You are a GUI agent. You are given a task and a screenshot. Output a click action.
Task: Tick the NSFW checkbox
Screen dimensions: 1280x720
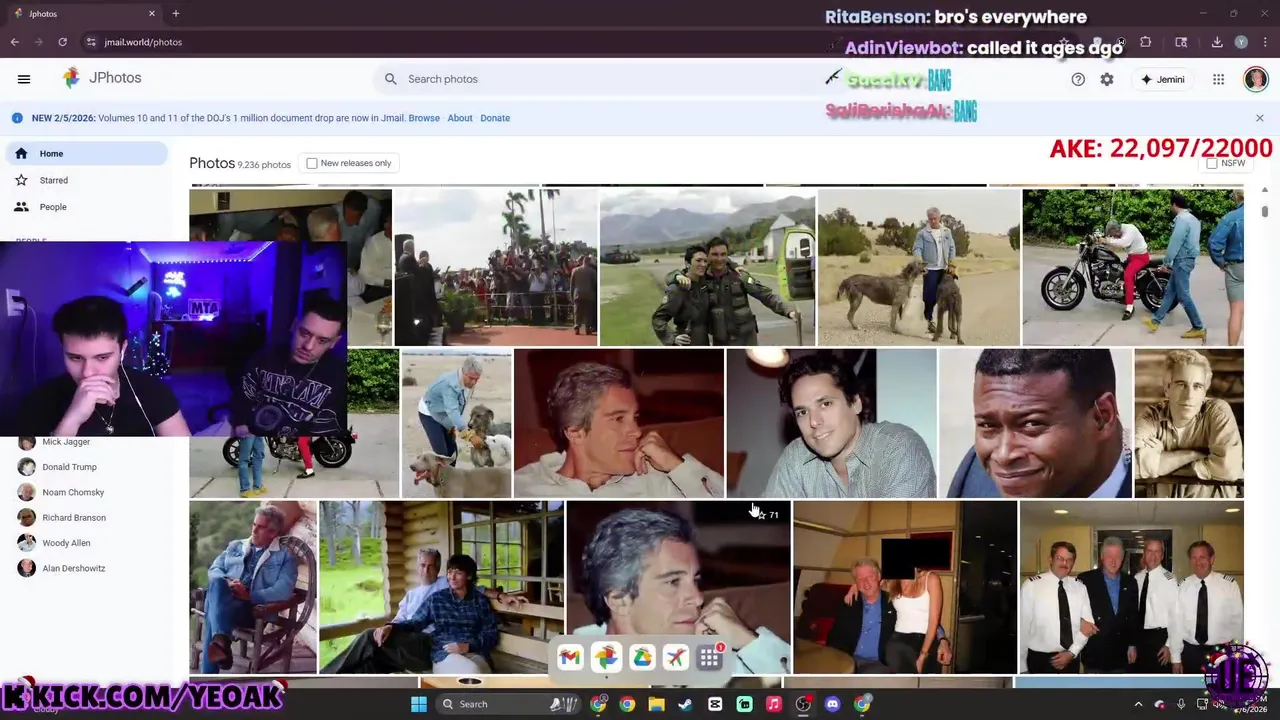[1212, 163]
